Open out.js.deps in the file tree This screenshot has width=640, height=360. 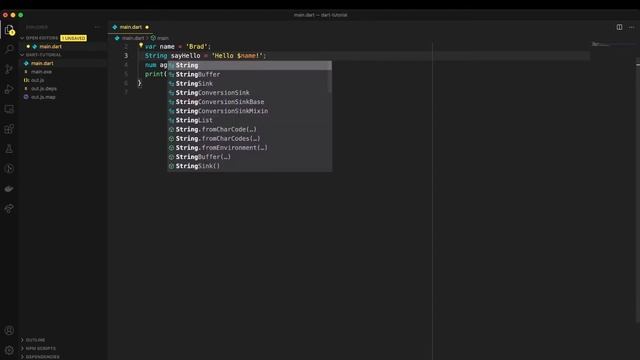tap(44, 89)
